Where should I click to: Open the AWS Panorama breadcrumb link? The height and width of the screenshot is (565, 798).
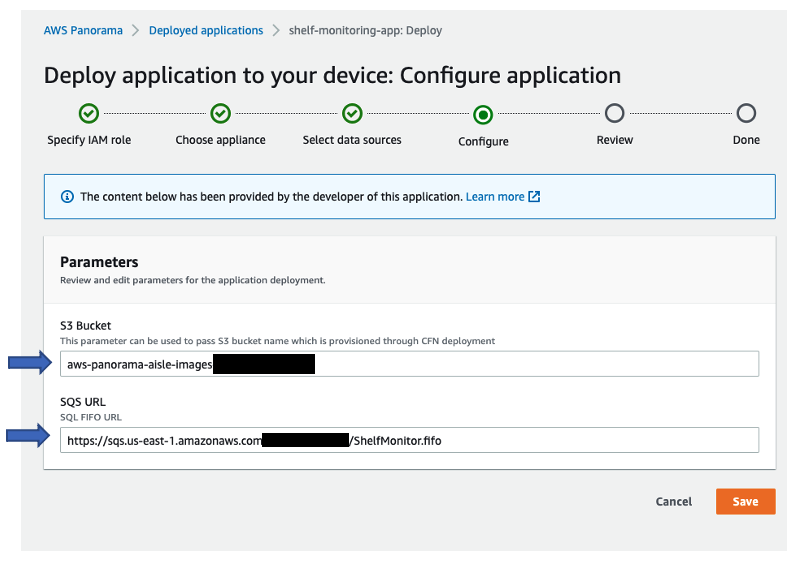pos(83,31)
